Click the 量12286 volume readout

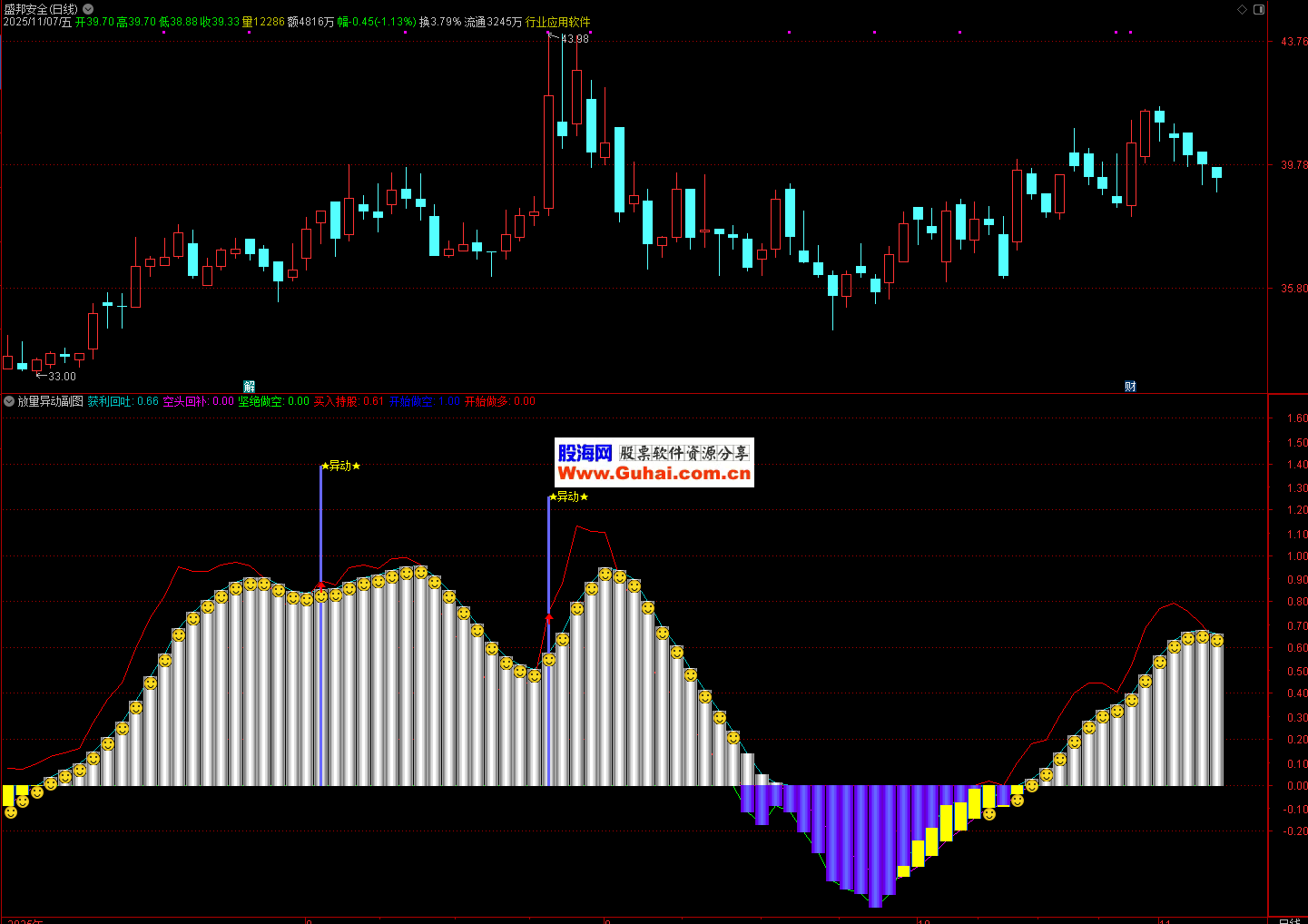[x=263, y=22]
